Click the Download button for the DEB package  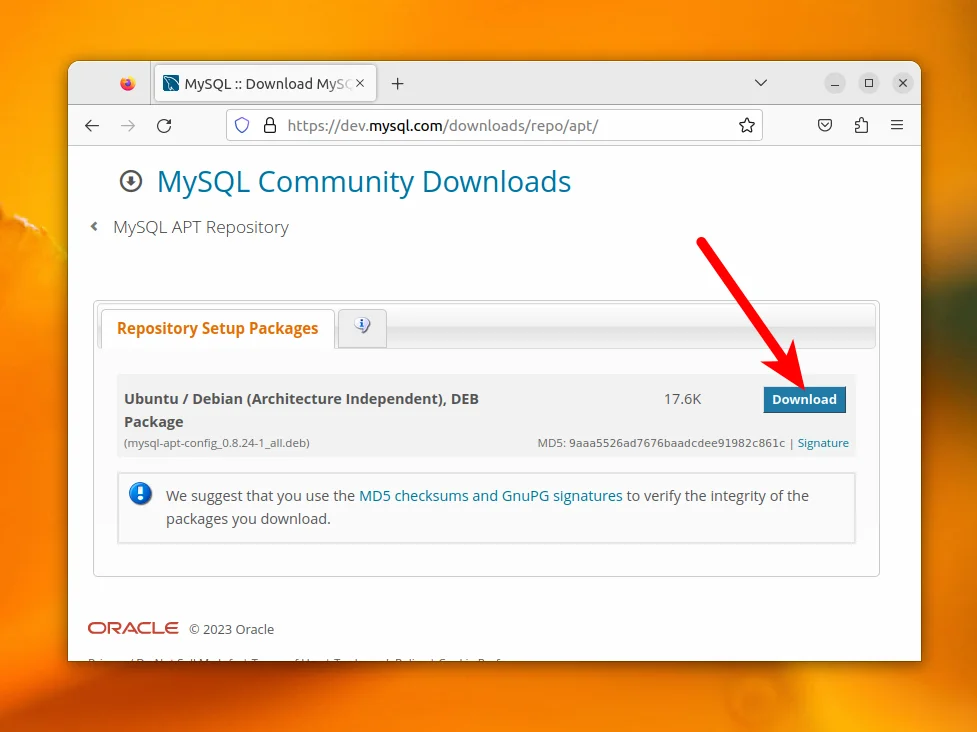[804, 399]
